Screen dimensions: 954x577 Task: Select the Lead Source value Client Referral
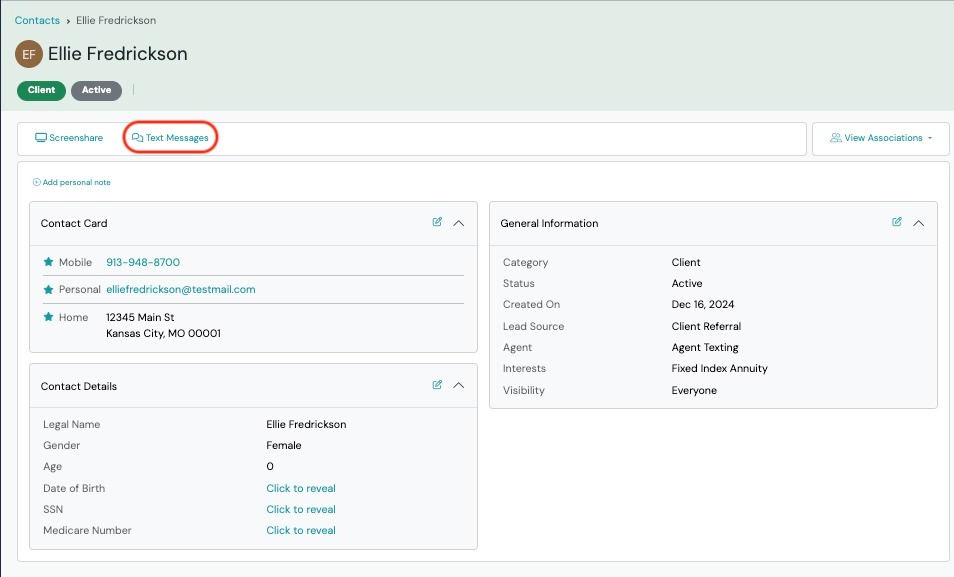tap(706, 326)
